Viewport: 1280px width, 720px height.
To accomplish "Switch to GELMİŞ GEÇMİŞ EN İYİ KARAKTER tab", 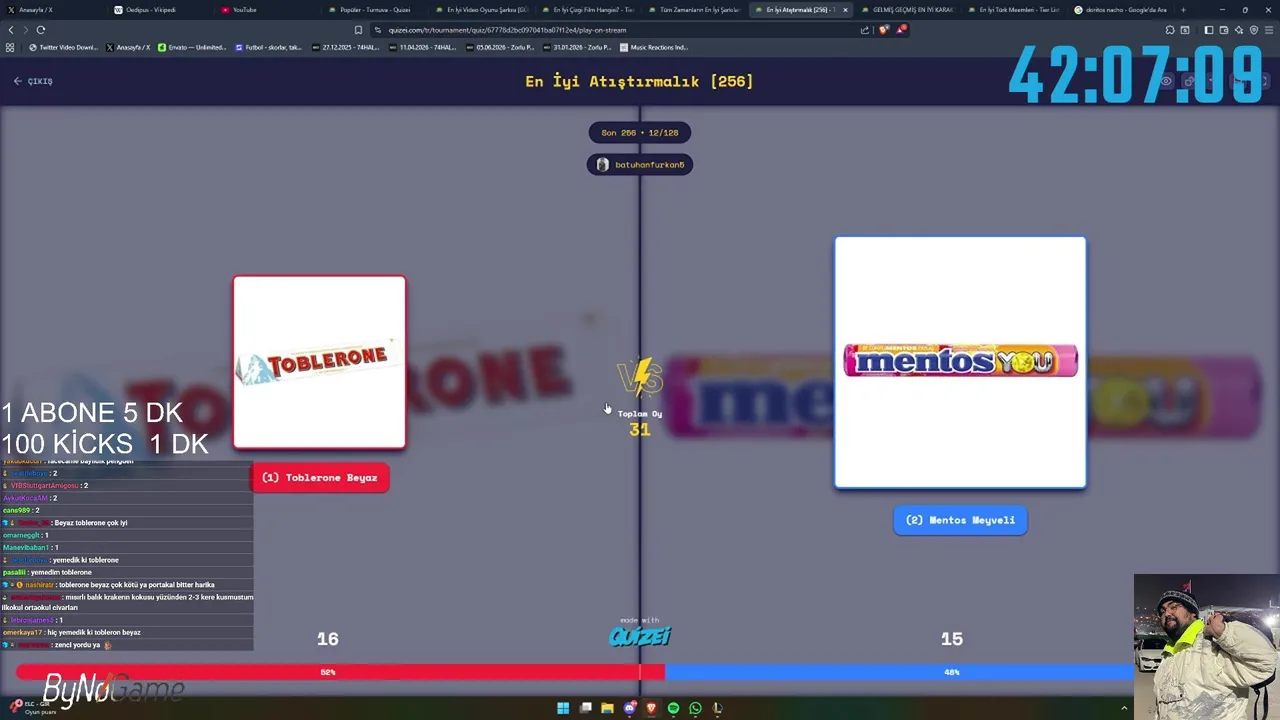I will pyautogui.click(x=907, y=10).
